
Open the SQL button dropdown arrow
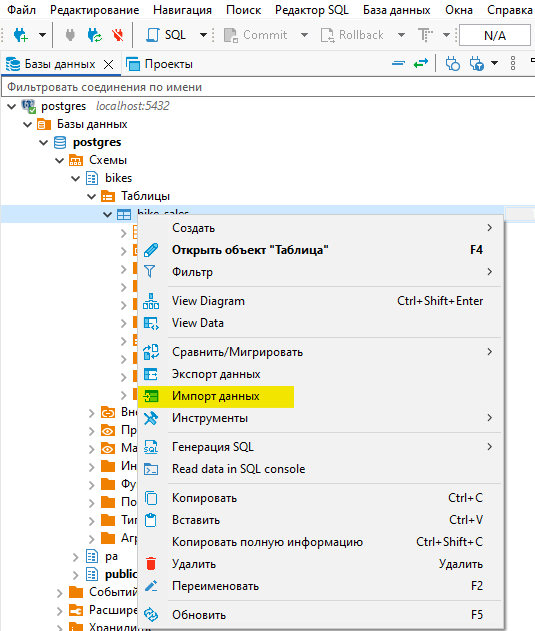(x=203, y=35)
